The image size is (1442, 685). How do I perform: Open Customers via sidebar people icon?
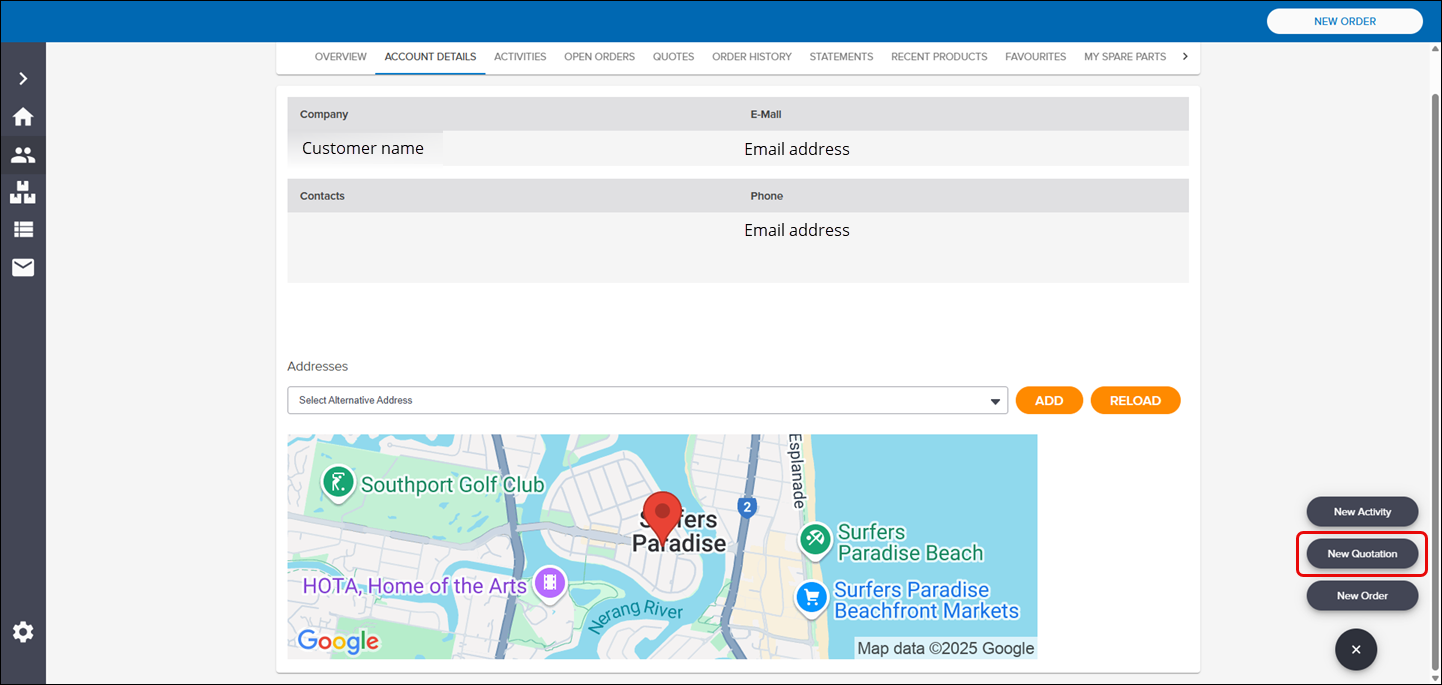[23, 155]
